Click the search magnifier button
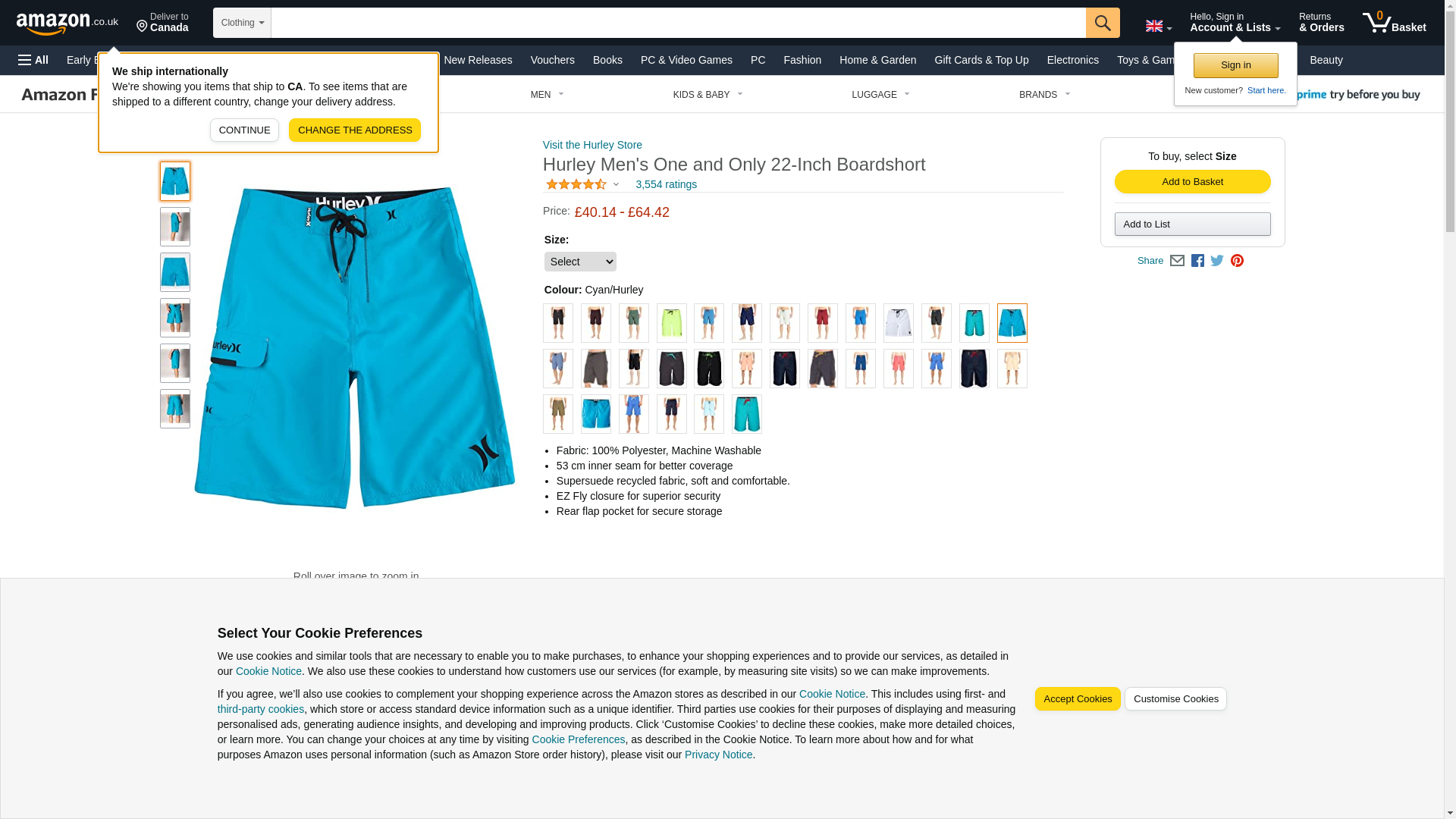 (1103, 23)
